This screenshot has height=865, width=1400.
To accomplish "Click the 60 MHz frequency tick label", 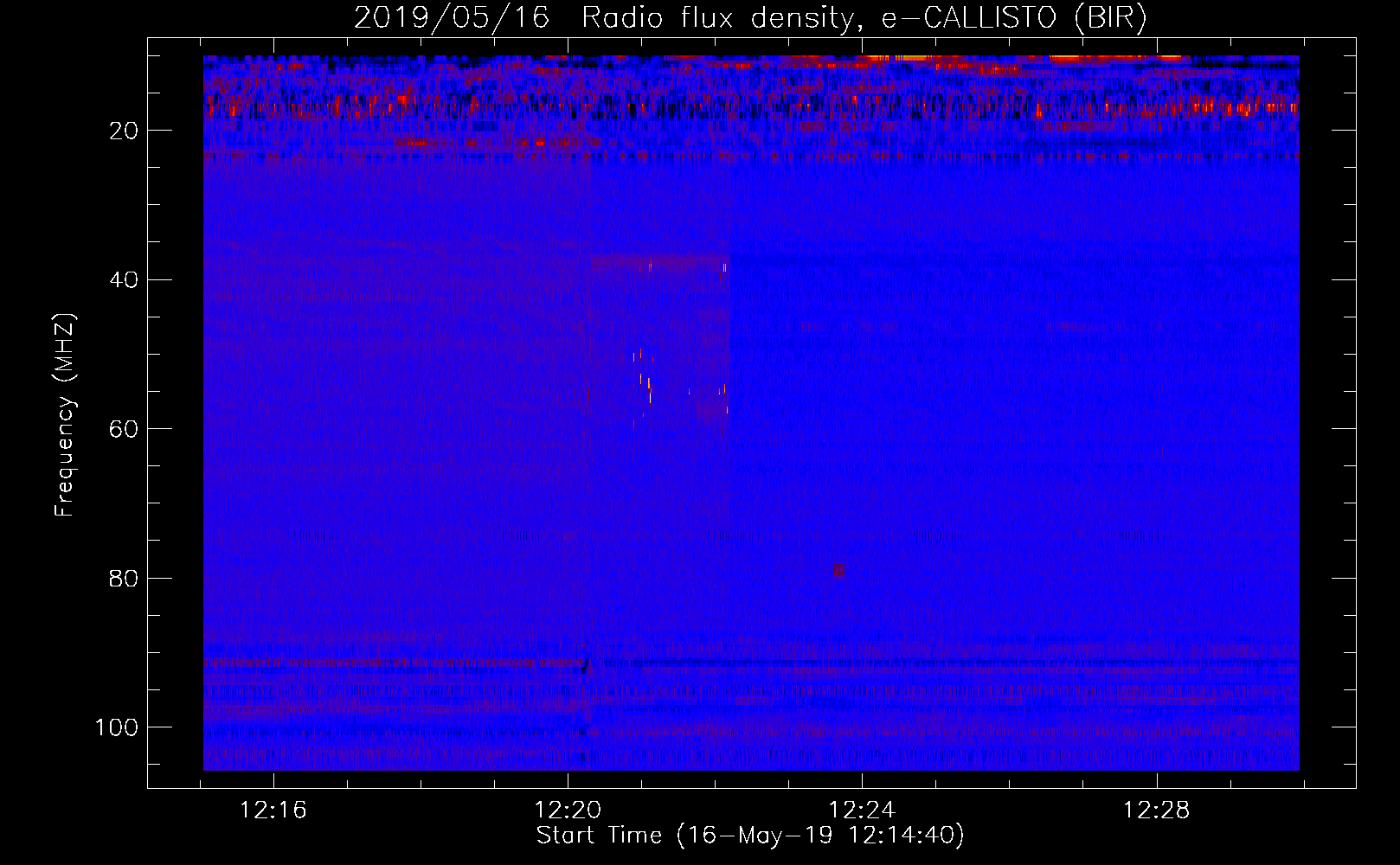I will [124, 429].
